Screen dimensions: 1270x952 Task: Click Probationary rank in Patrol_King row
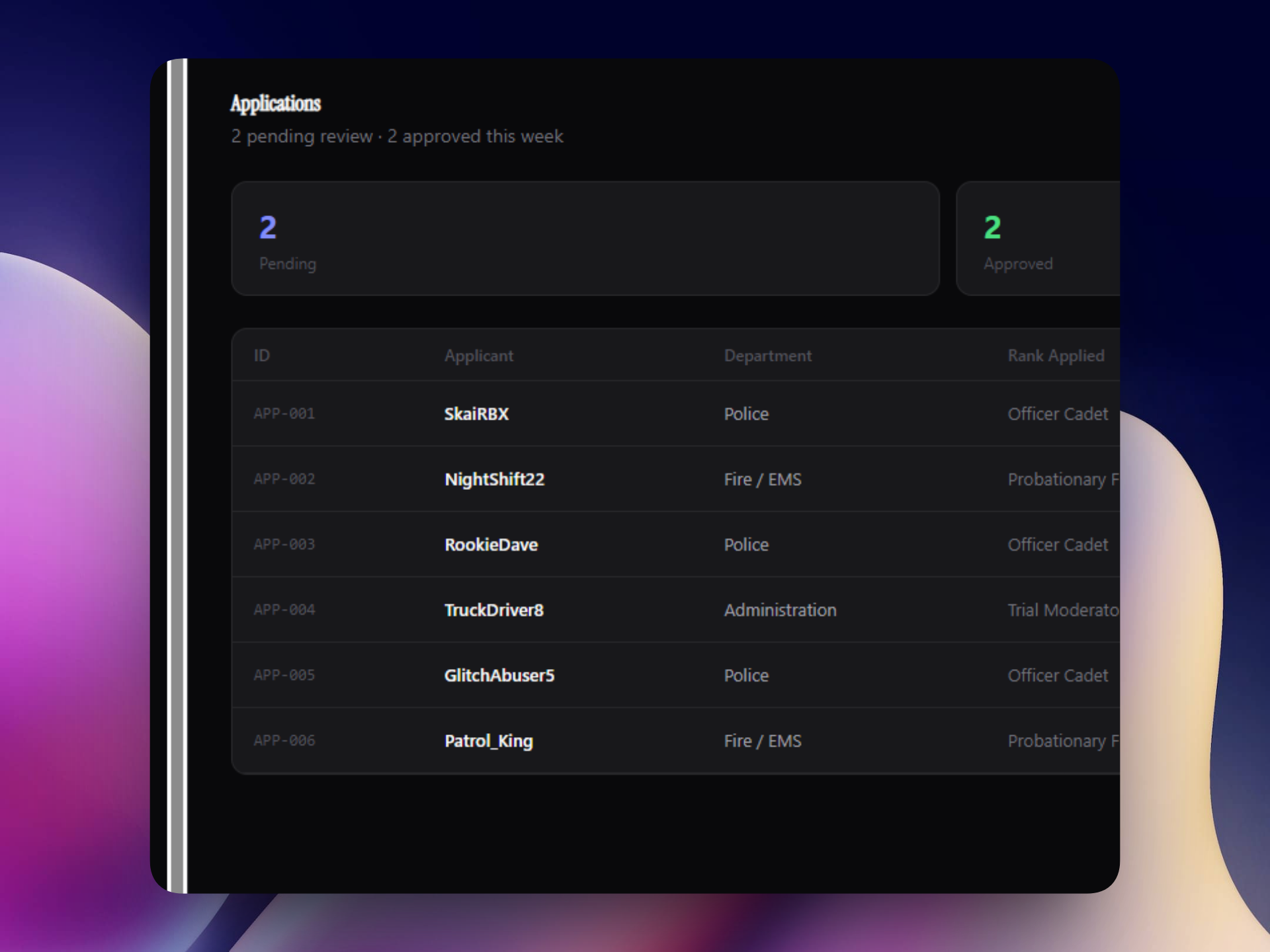coord(1064,741)
